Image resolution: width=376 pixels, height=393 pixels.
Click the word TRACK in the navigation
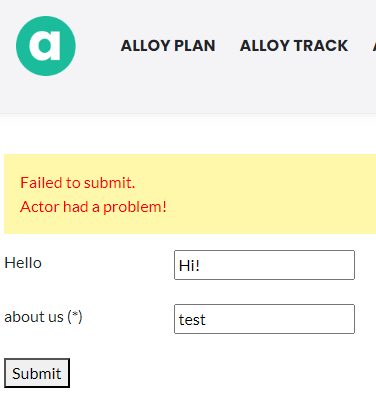coord(321,46)
